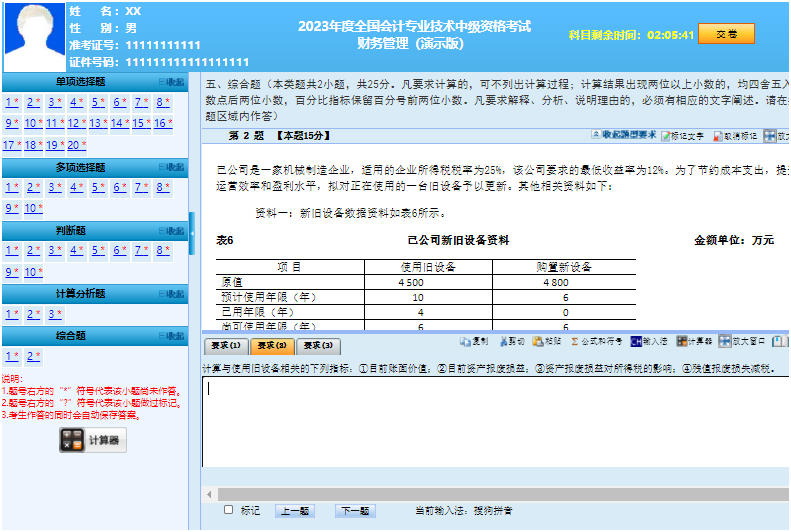Open 计算分析题 question 3

55,315
